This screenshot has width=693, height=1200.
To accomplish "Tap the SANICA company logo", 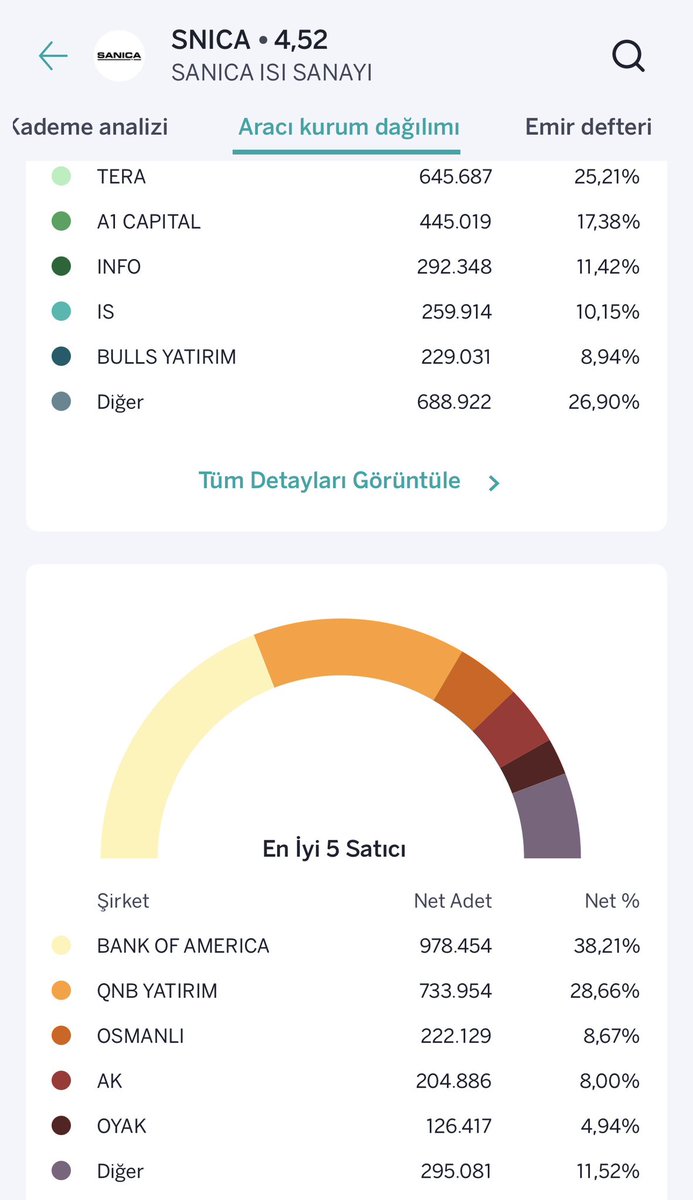I will click(x=118, y=56).
